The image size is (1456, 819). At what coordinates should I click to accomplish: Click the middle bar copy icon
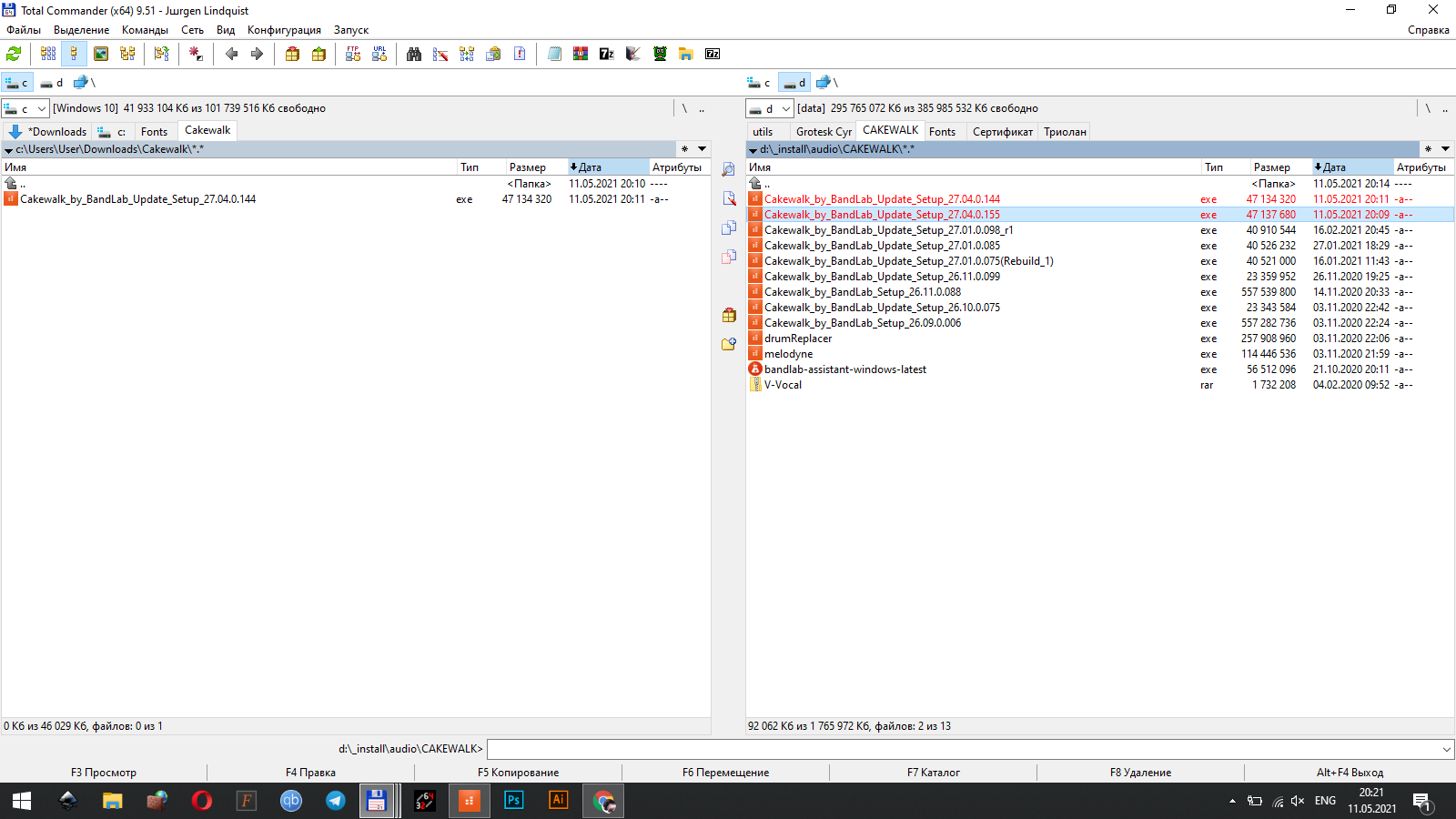point(729,227)
